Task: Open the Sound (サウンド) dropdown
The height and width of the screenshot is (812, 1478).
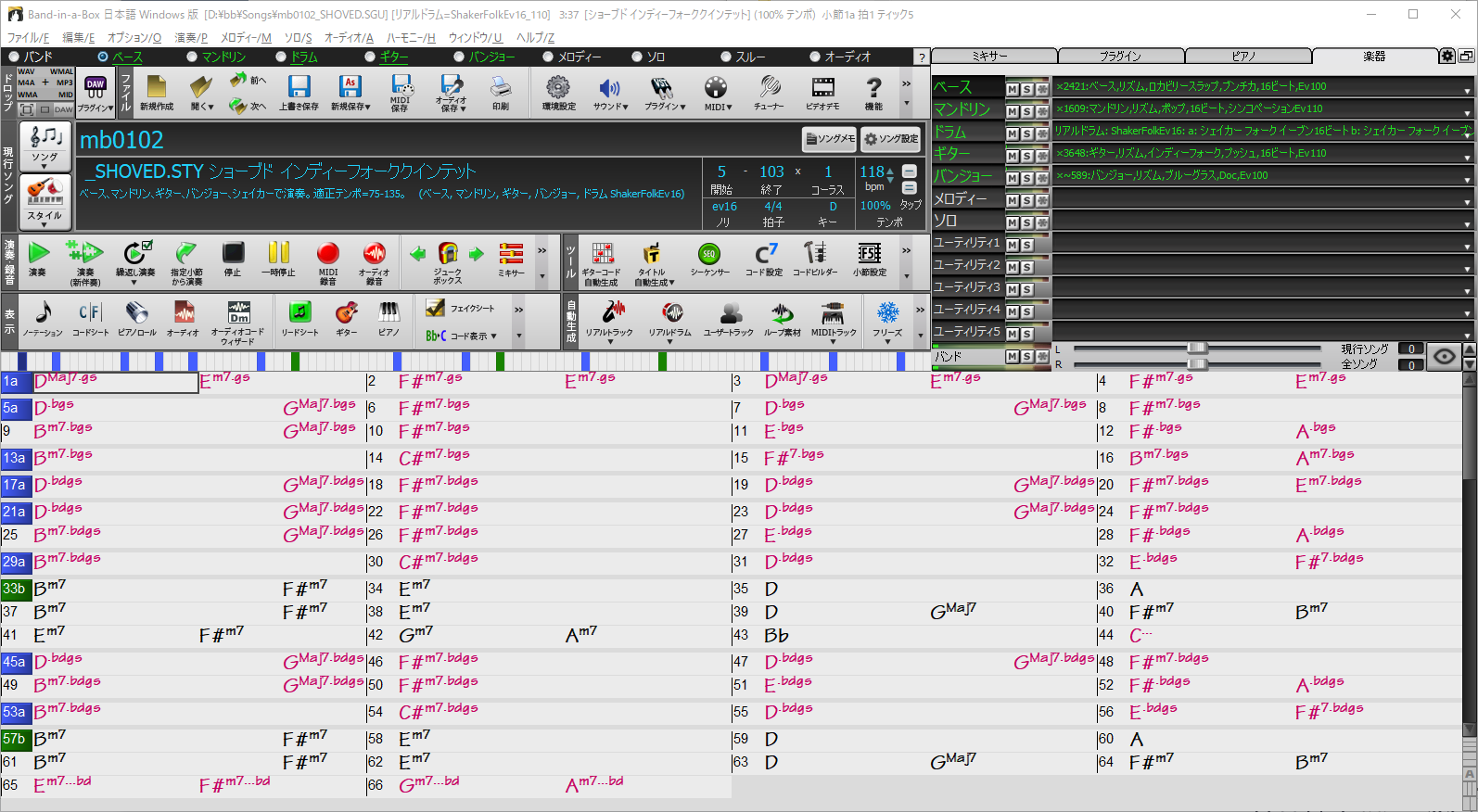Action: (610, 93)
